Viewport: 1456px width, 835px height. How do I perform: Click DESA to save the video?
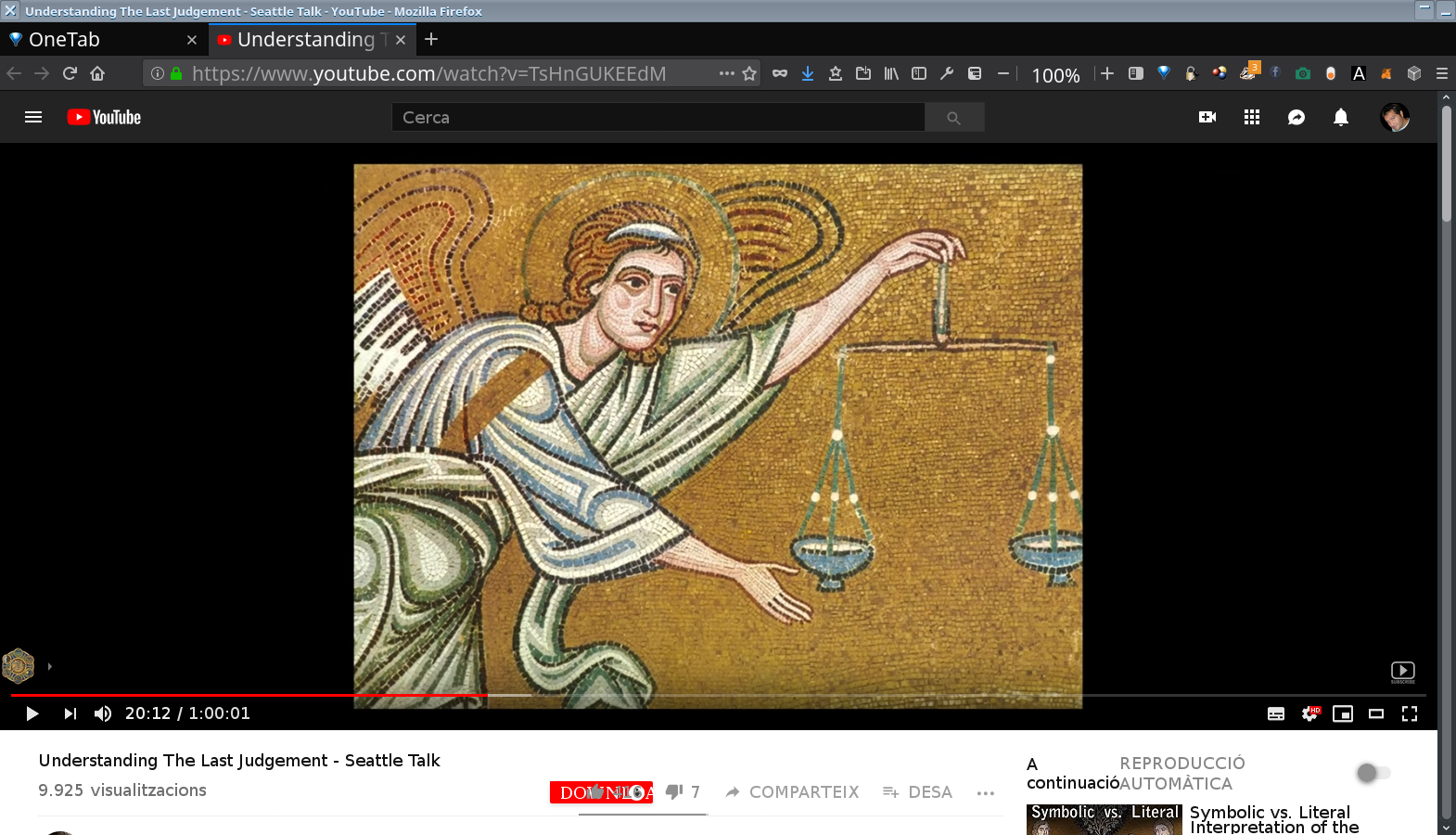[x=918, y=792]
